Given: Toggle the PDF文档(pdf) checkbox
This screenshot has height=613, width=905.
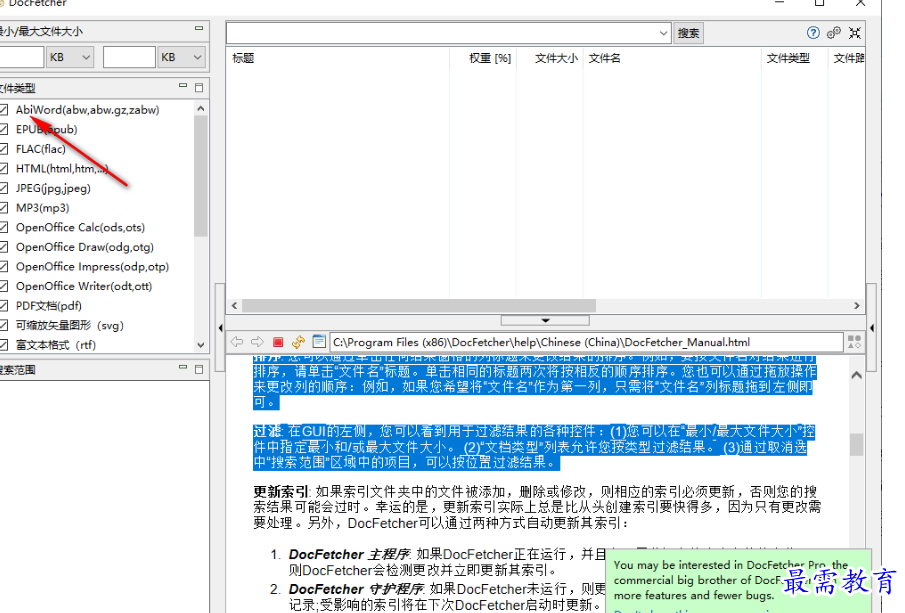Looking at the screenshot, I should coord(5,306).
